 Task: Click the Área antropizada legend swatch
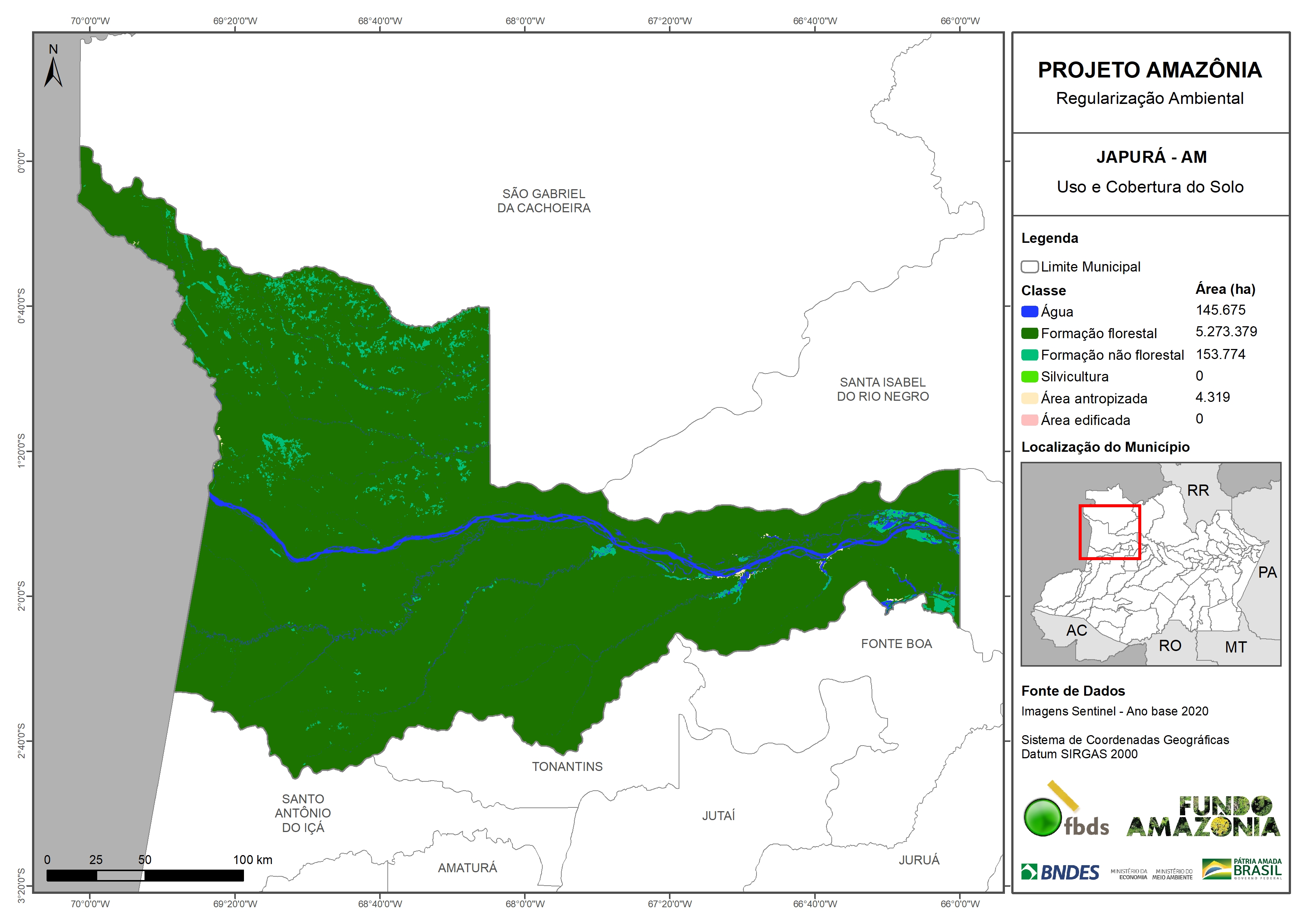(x=1029, y=398)
